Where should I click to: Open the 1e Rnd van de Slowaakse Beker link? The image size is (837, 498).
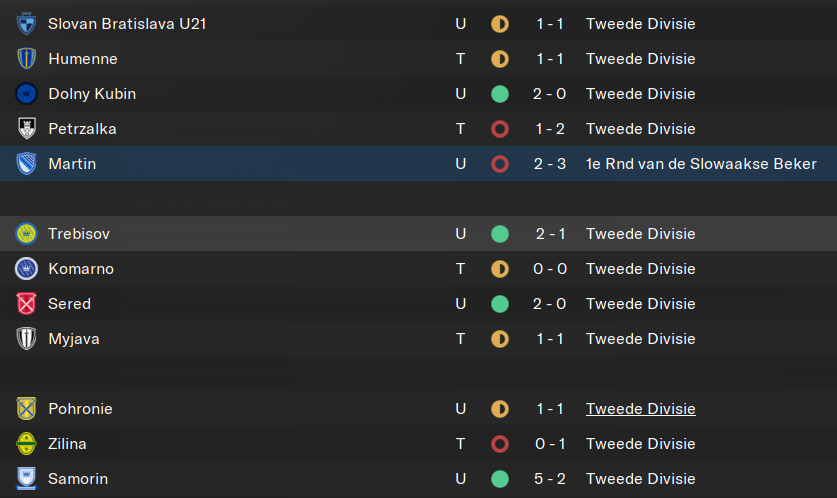(701, 164)
